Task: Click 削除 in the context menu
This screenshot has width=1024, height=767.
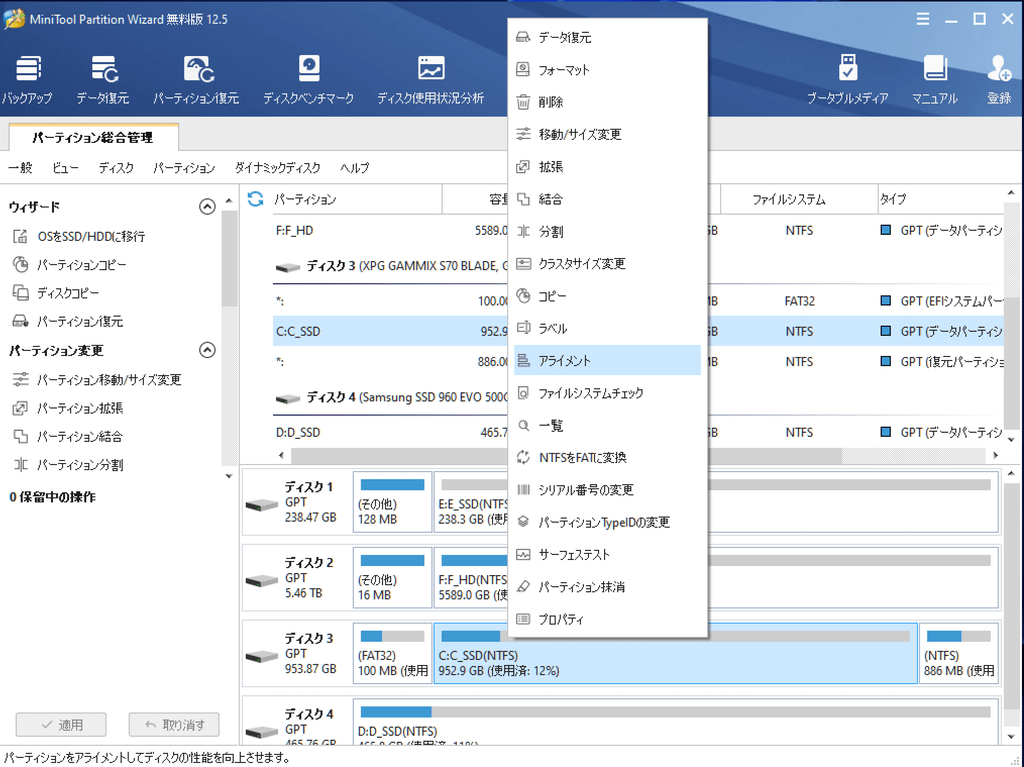Action: coord(607,102)
